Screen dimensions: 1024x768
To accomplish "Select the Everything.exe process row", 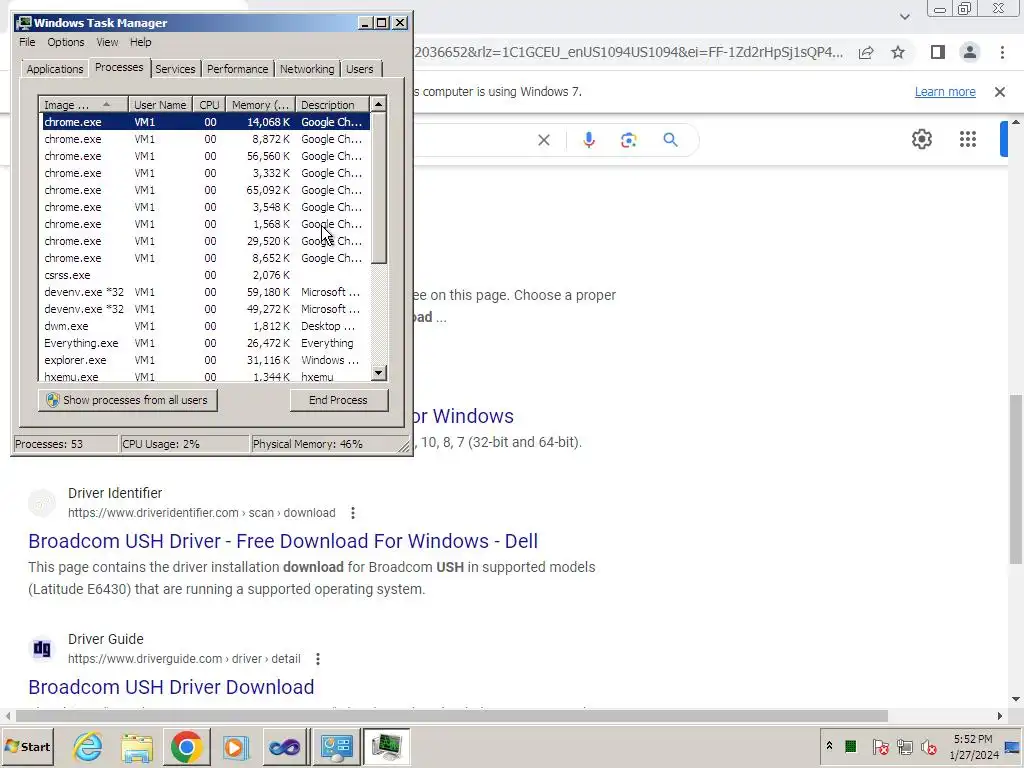I will tap(206, 344).
